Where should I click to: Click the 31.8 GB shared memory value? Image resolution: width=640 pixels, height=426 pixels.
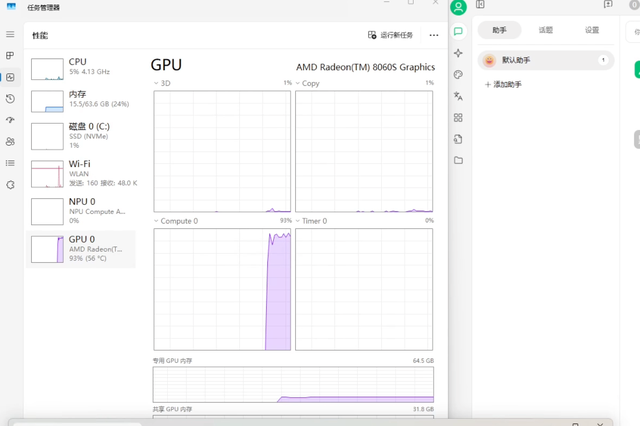(423, 409)
